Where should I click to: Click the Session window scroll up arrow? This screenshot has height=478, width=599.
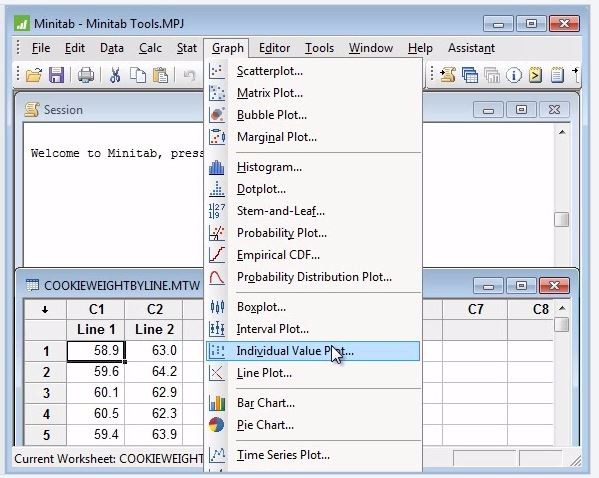pos(562,132)
